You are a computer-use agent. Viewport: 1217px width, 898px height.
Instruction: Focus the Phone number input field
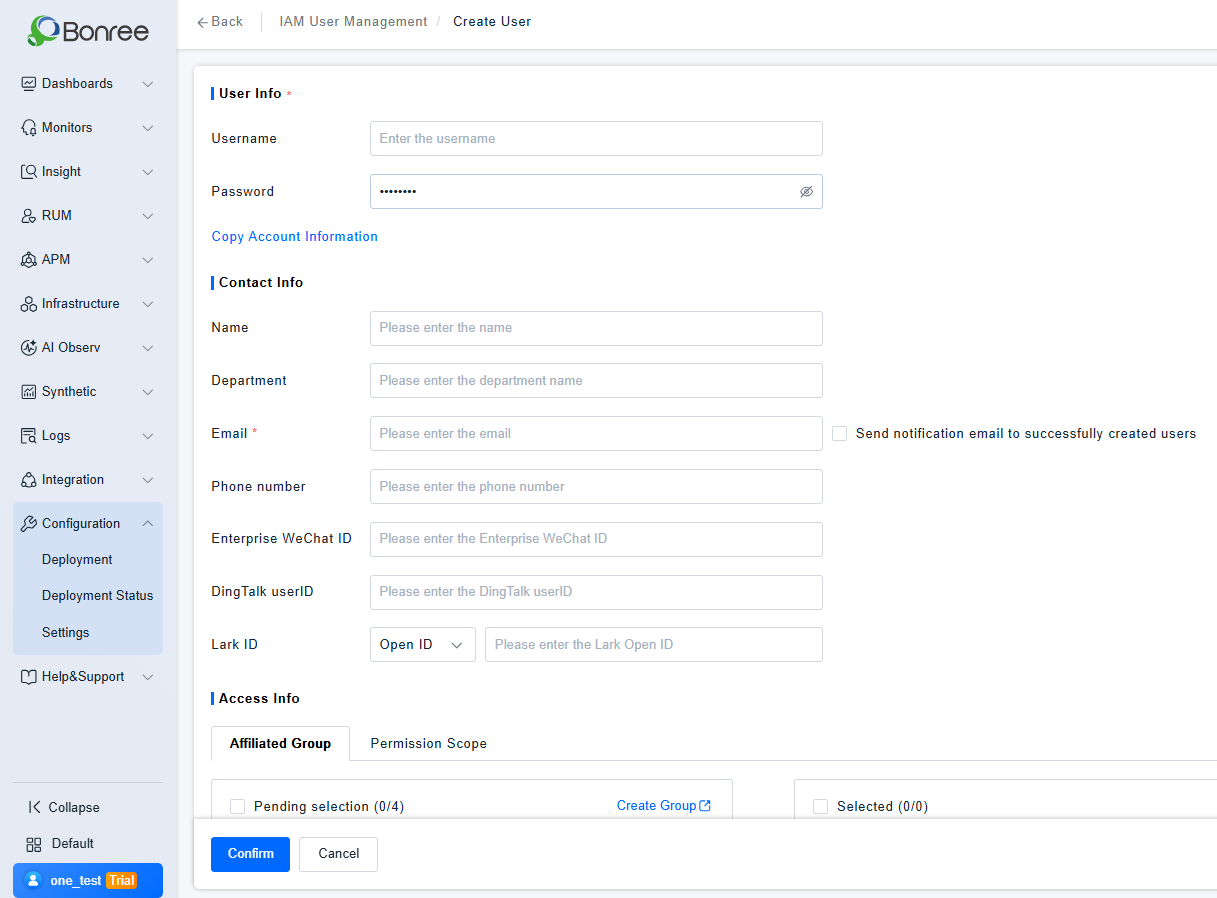click(596, 487)
